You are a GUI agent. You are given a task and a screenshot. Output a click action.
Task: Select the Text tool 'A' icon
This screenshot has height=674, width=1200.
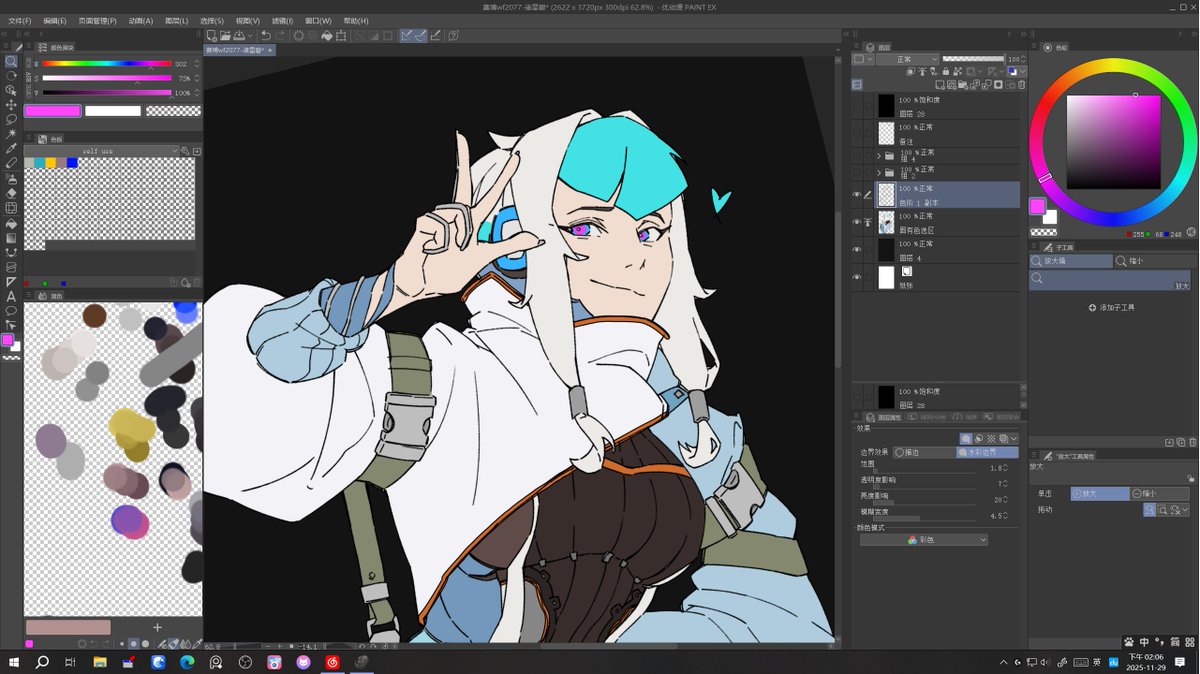[x=11, y=296]
